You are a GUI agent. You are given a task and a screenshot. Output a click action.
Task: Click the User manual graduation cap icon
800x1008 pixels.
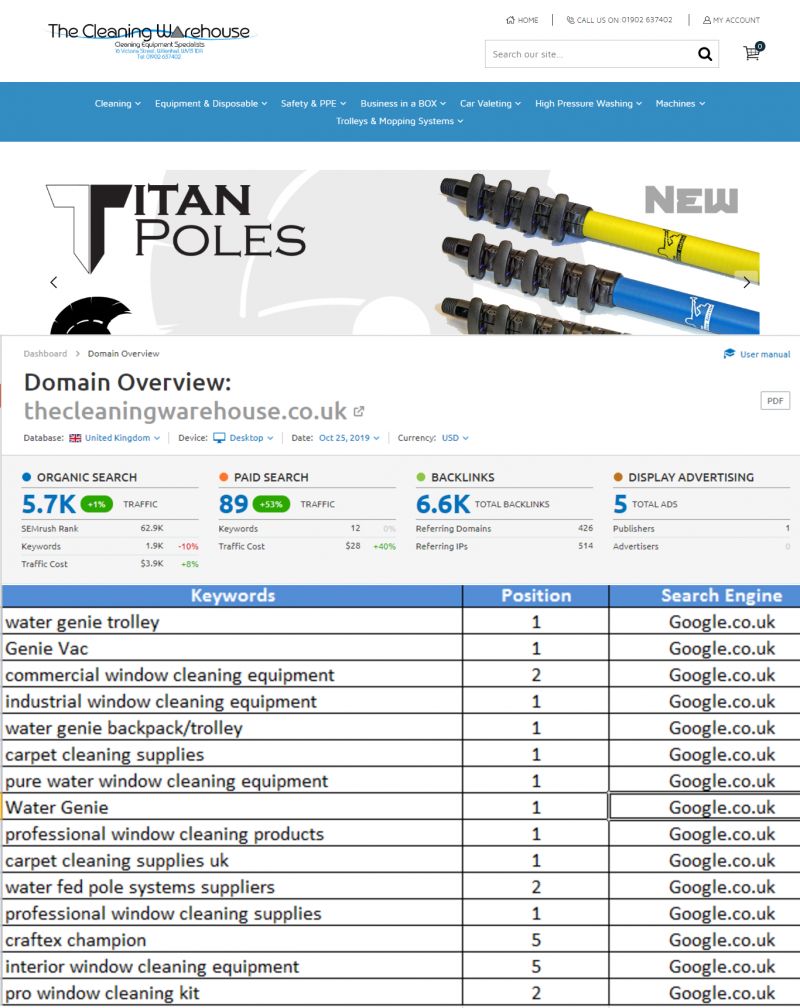[729, 354]
